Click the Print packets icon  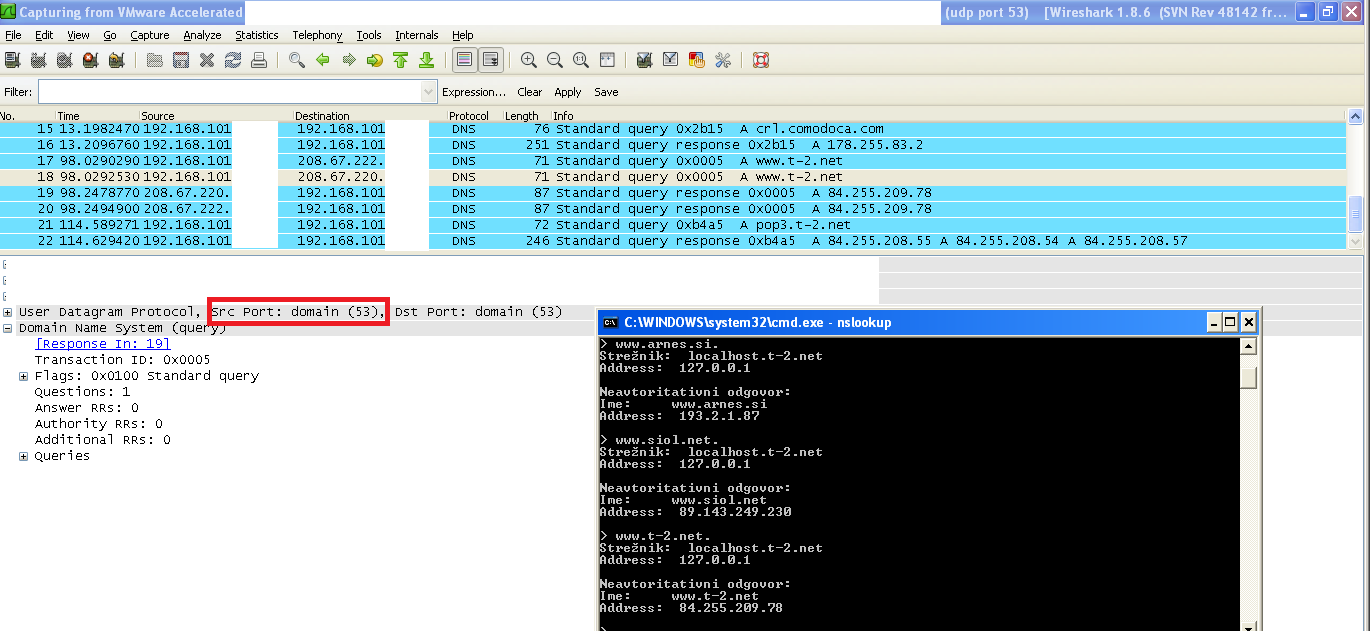click(259, 60)
